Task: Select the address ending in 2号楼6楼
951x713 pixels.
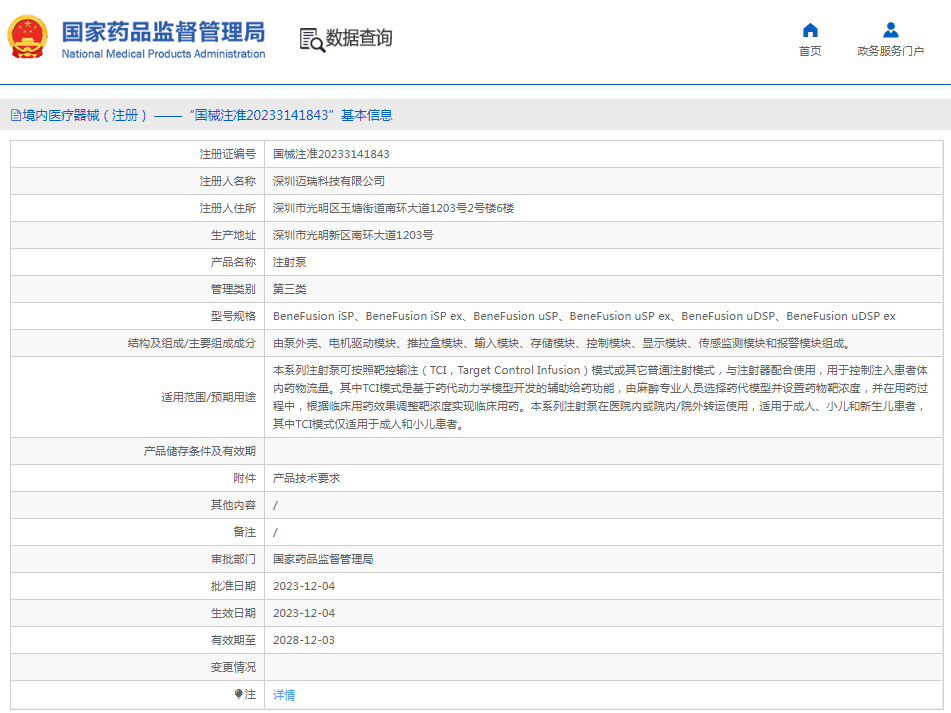Action: 394,208
